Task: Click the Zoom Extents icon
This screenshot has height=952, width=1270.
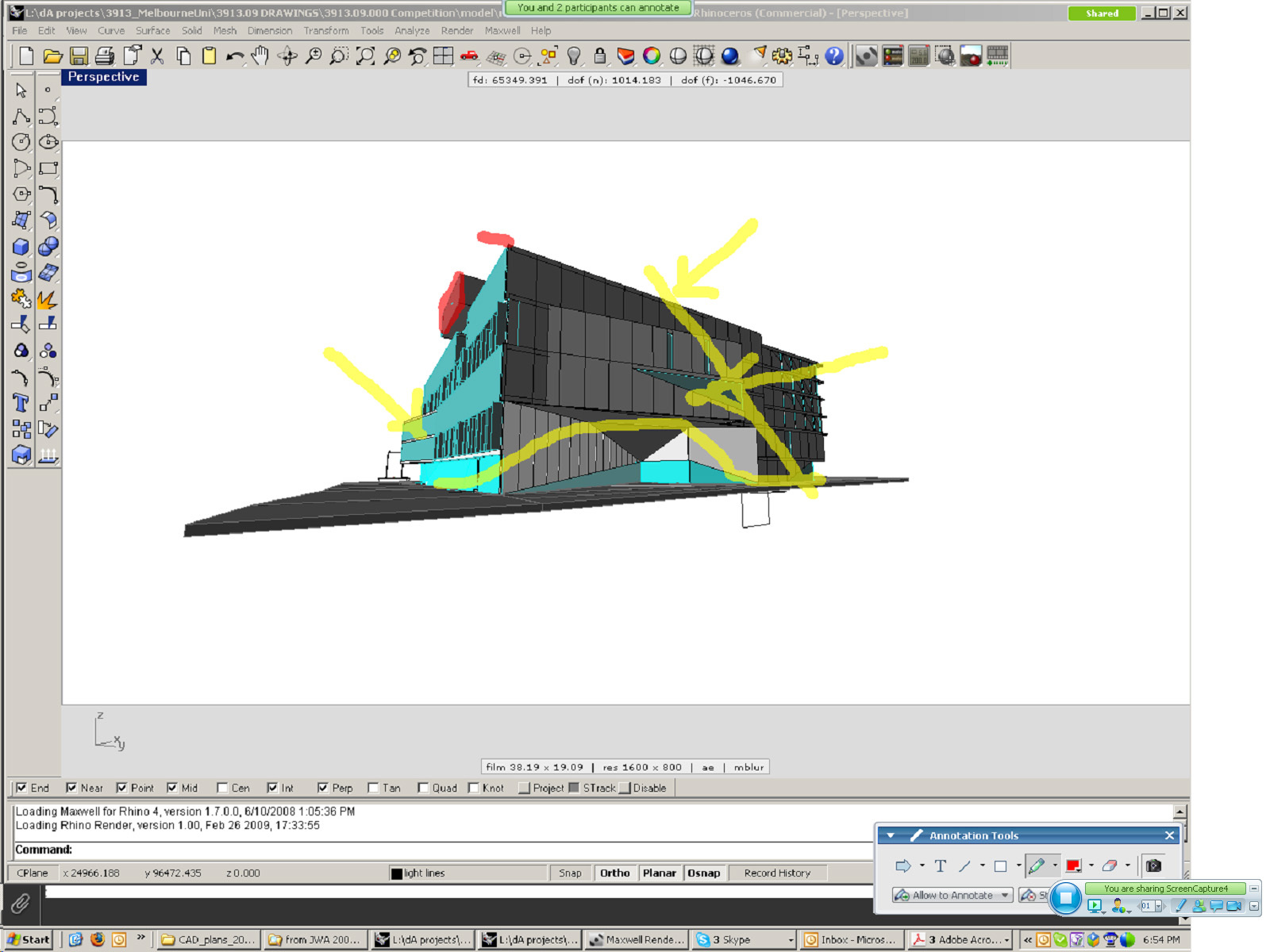Action: coord(365,56)
